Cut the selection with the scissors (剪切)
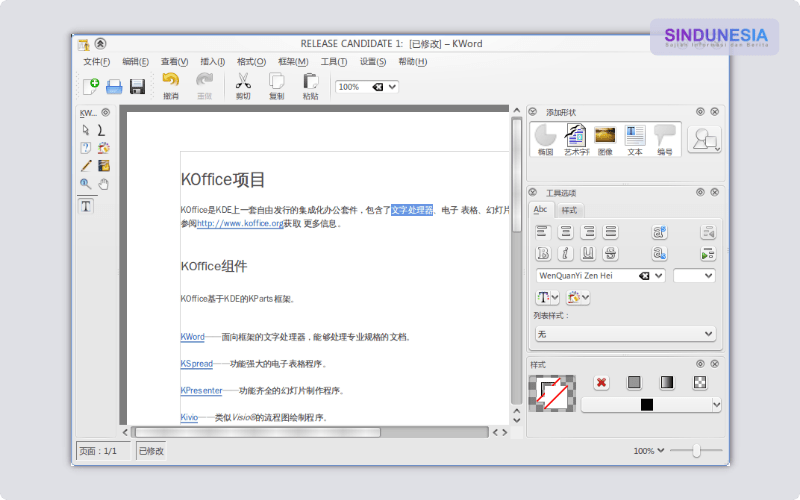The height and width of the screenshot is (500, 800). pyautogui.click(x=243, y=85)
